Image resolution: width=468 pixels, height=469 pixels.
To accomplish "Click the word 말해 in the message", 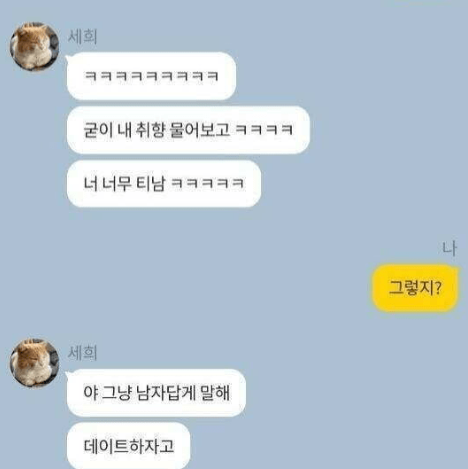I will [x=215, y=393].
